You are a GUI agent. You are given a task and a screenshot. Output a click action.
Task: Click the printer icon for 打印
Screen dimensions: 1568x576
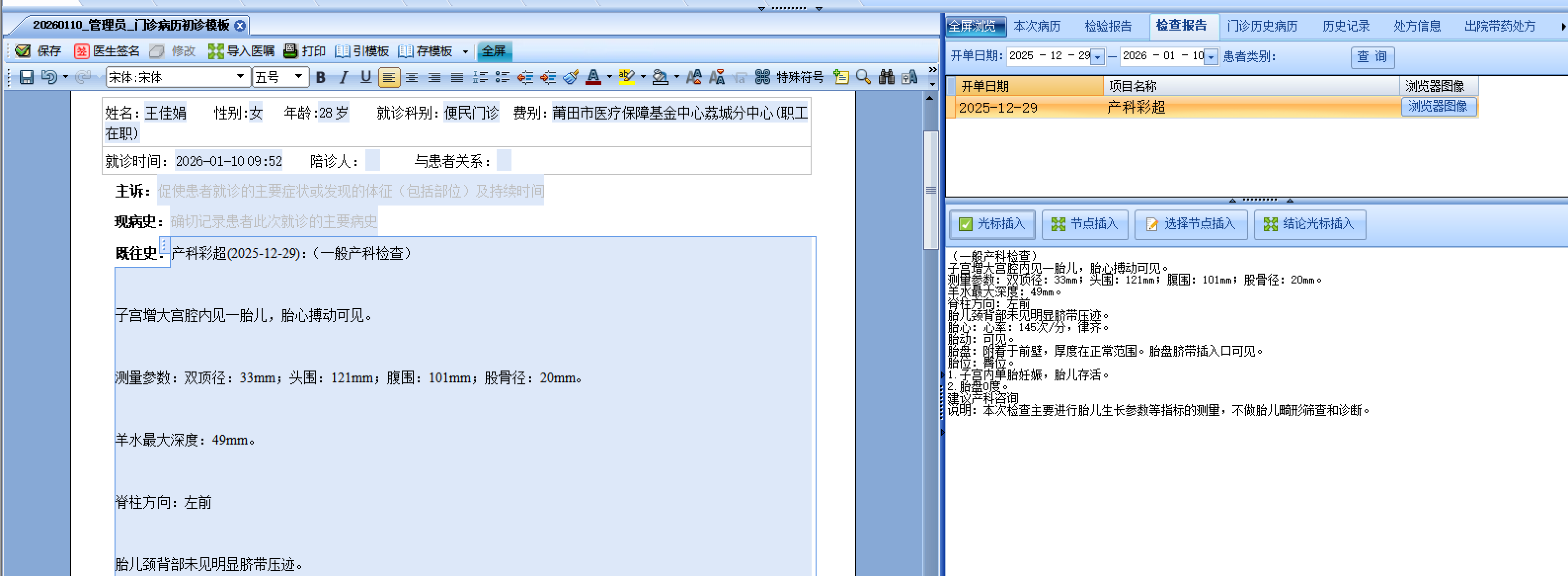(291, 51)
